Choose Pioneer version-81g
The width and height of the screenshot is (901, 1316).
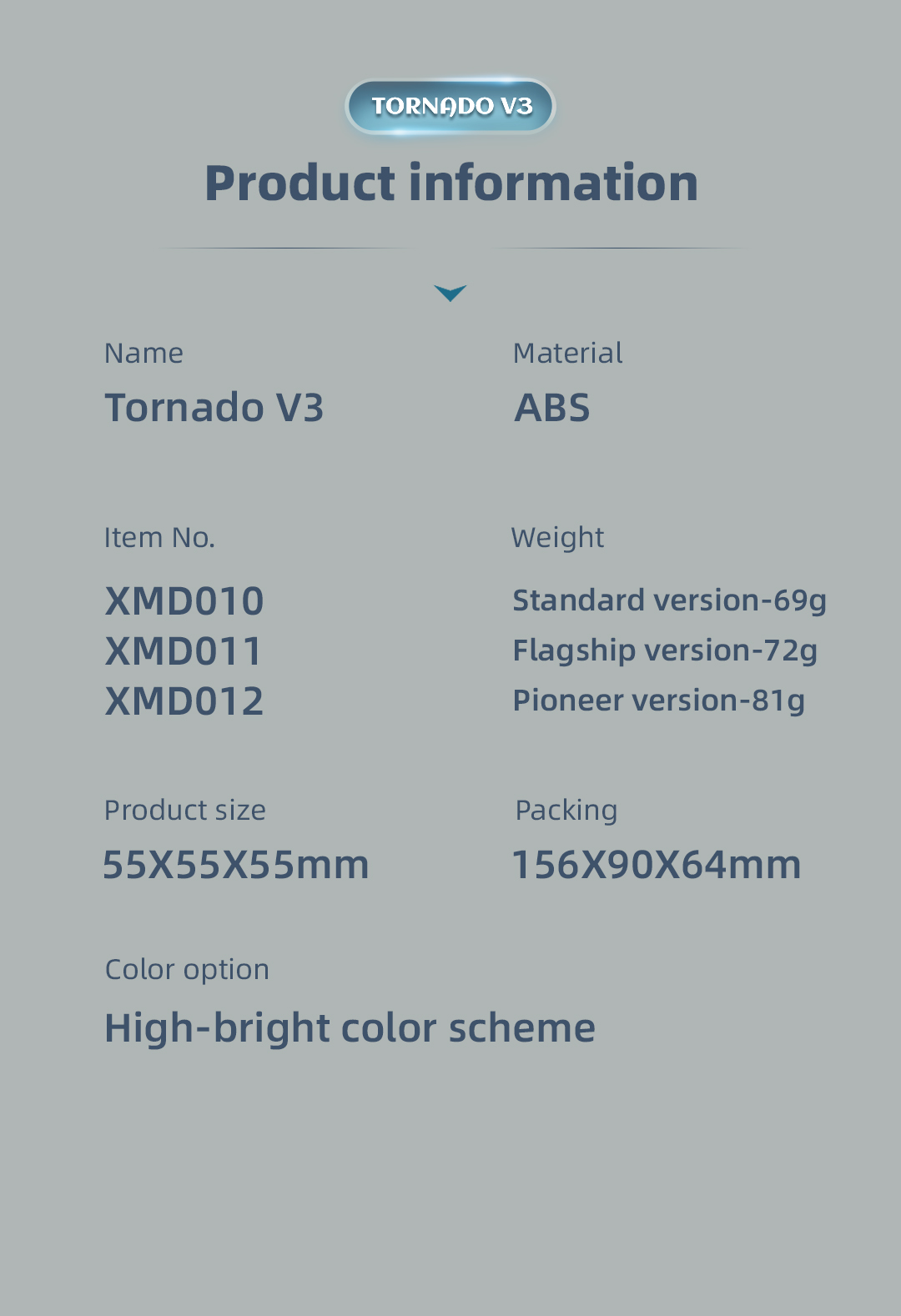(659, 701)
